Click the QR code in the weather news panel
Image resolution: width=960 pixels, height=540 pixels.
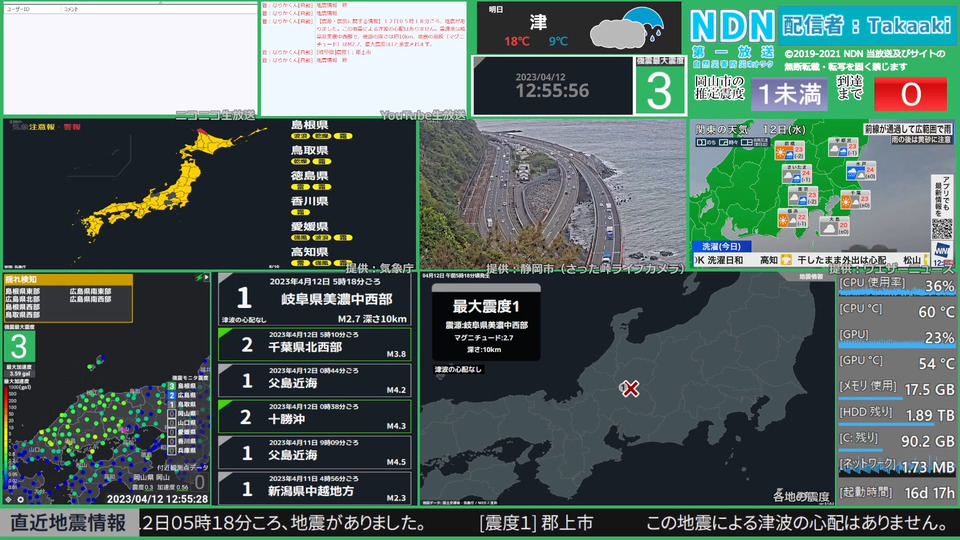point(943,228)
